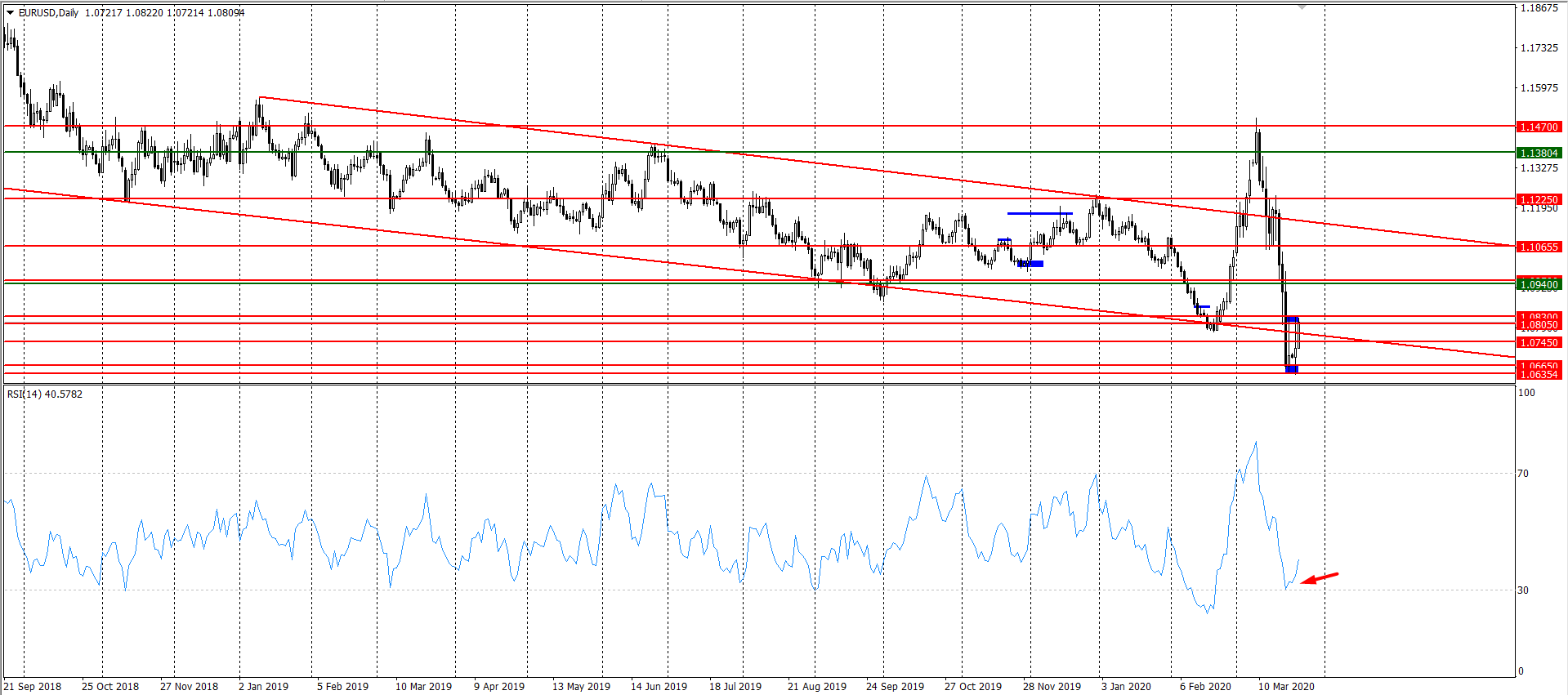The width and height of the screenshot is (1568, 695).
Task: Open the EURUSD,Daily chart dropdown triangle
Action: (10, 13)
